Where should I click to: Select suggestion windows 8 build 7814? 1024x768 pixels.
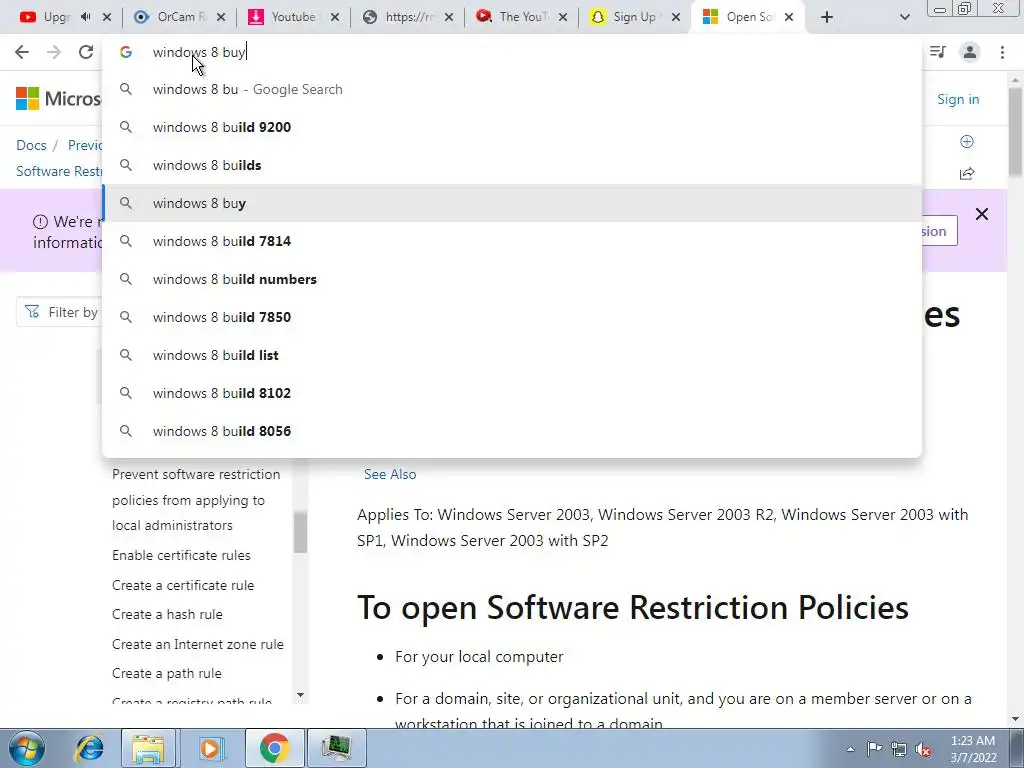tap(512, 241)
